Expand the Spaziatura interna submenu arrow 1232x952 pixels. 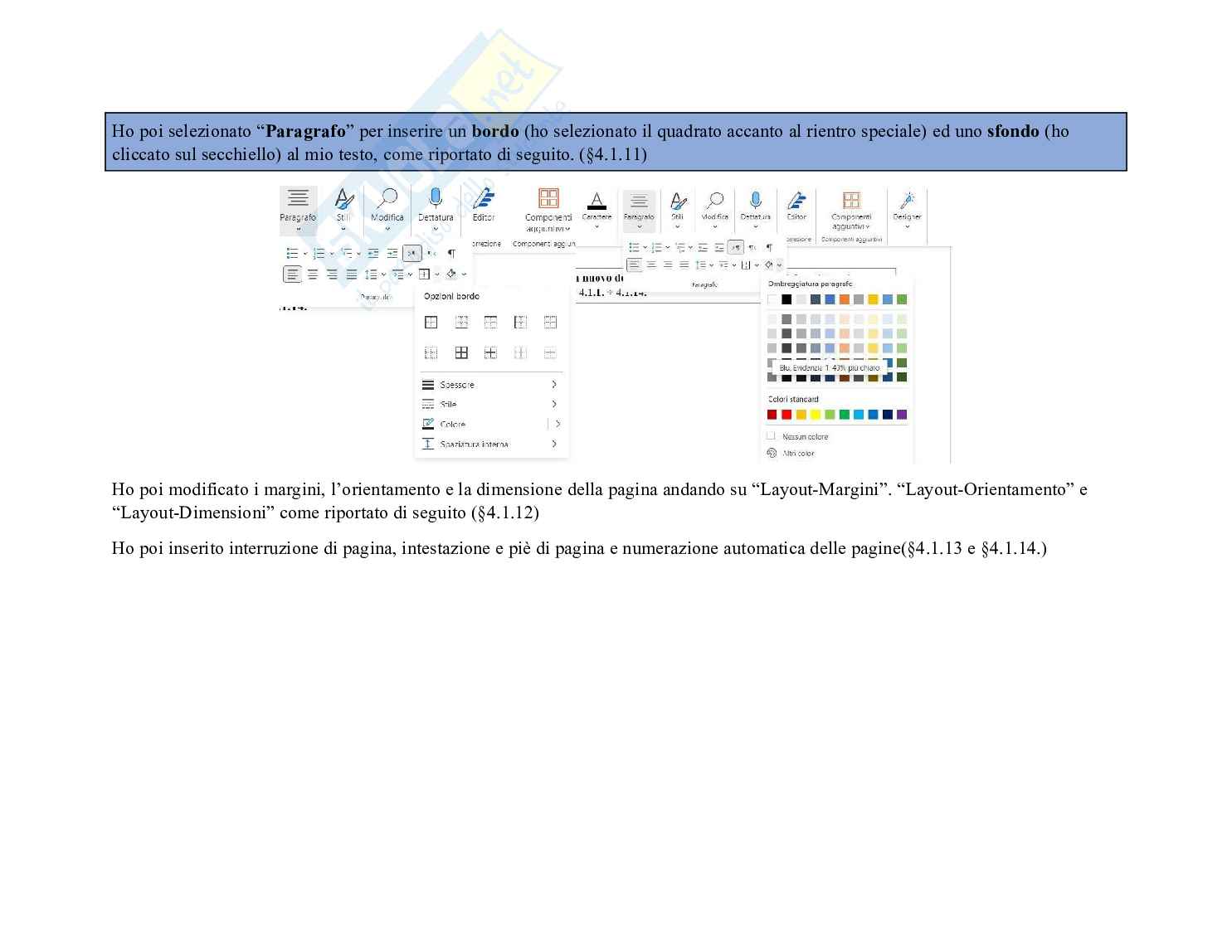click(x=554, y=444)
